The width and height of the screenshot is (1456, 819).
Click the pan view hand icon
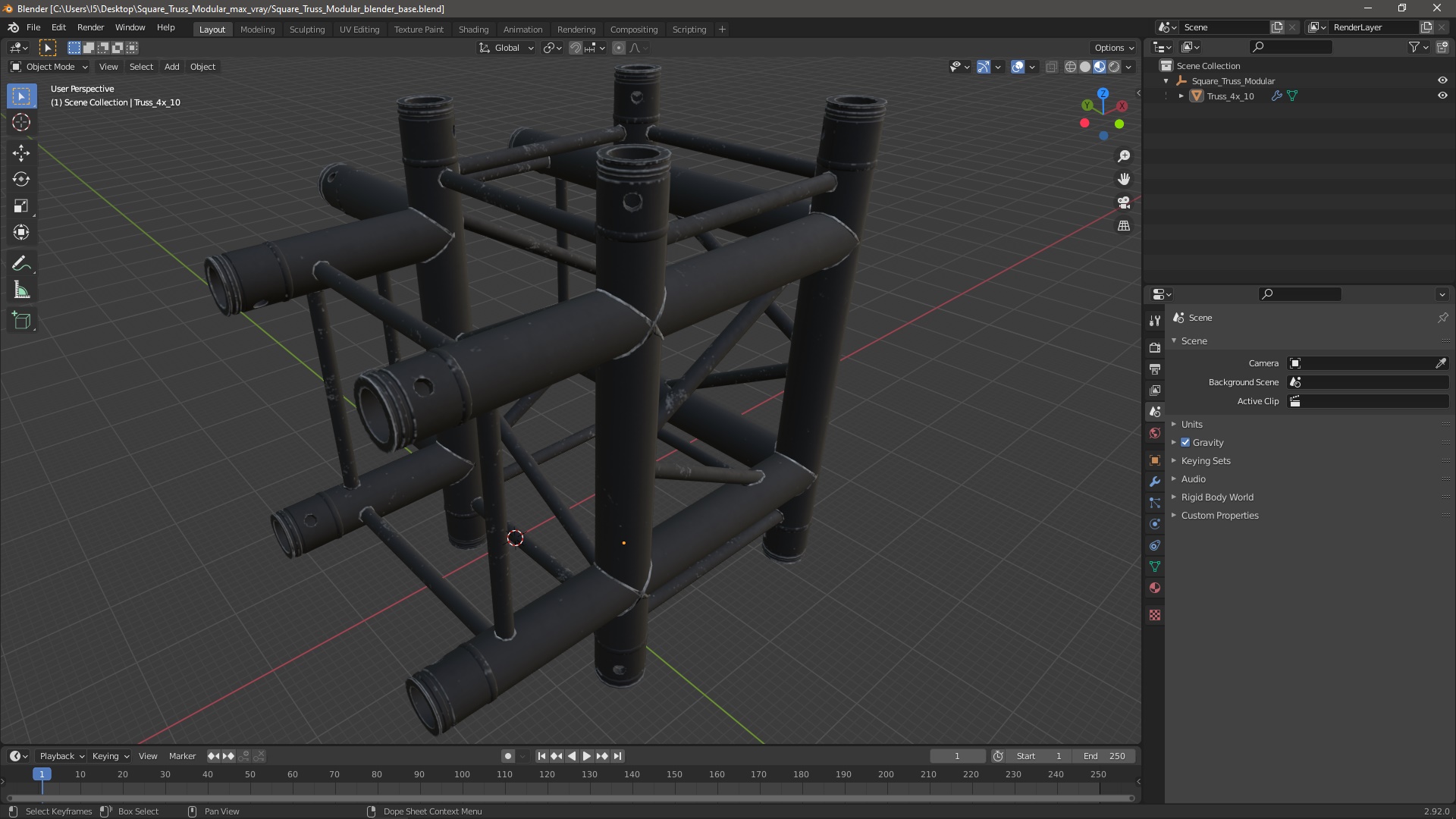1124,179
